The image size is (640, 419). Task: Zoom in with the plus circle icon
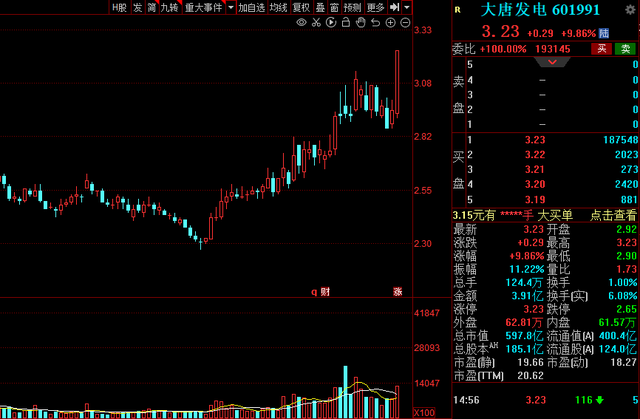pos(390,22)
